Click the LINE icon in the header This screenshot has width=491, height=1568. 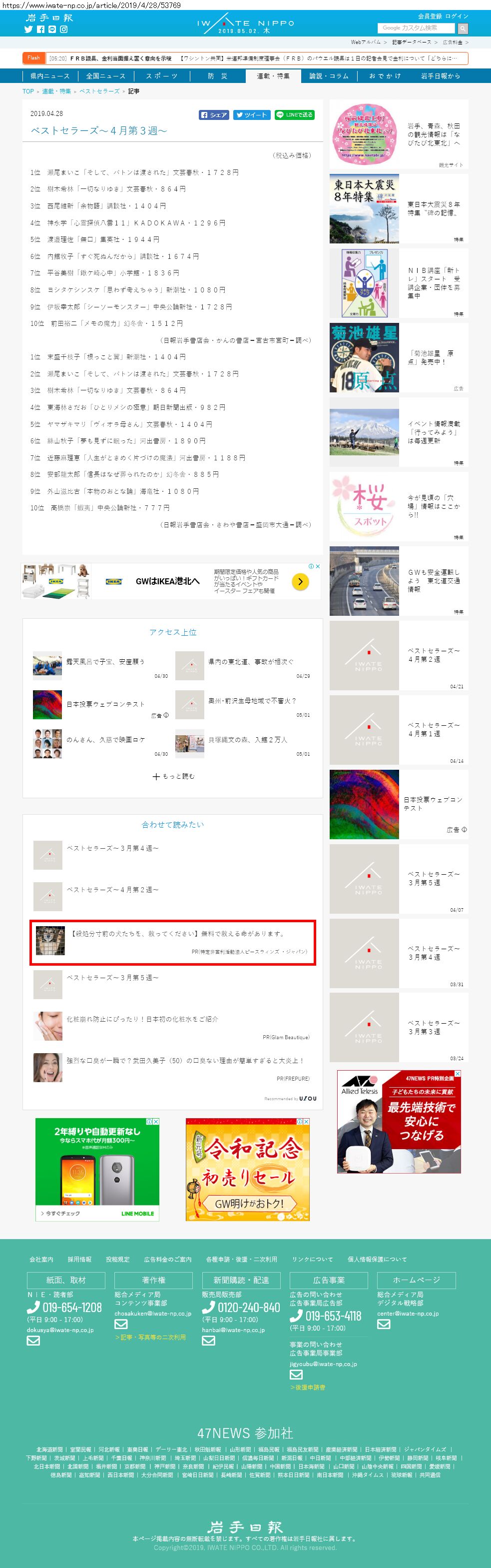pyautogui.click(x=52, y=29)
